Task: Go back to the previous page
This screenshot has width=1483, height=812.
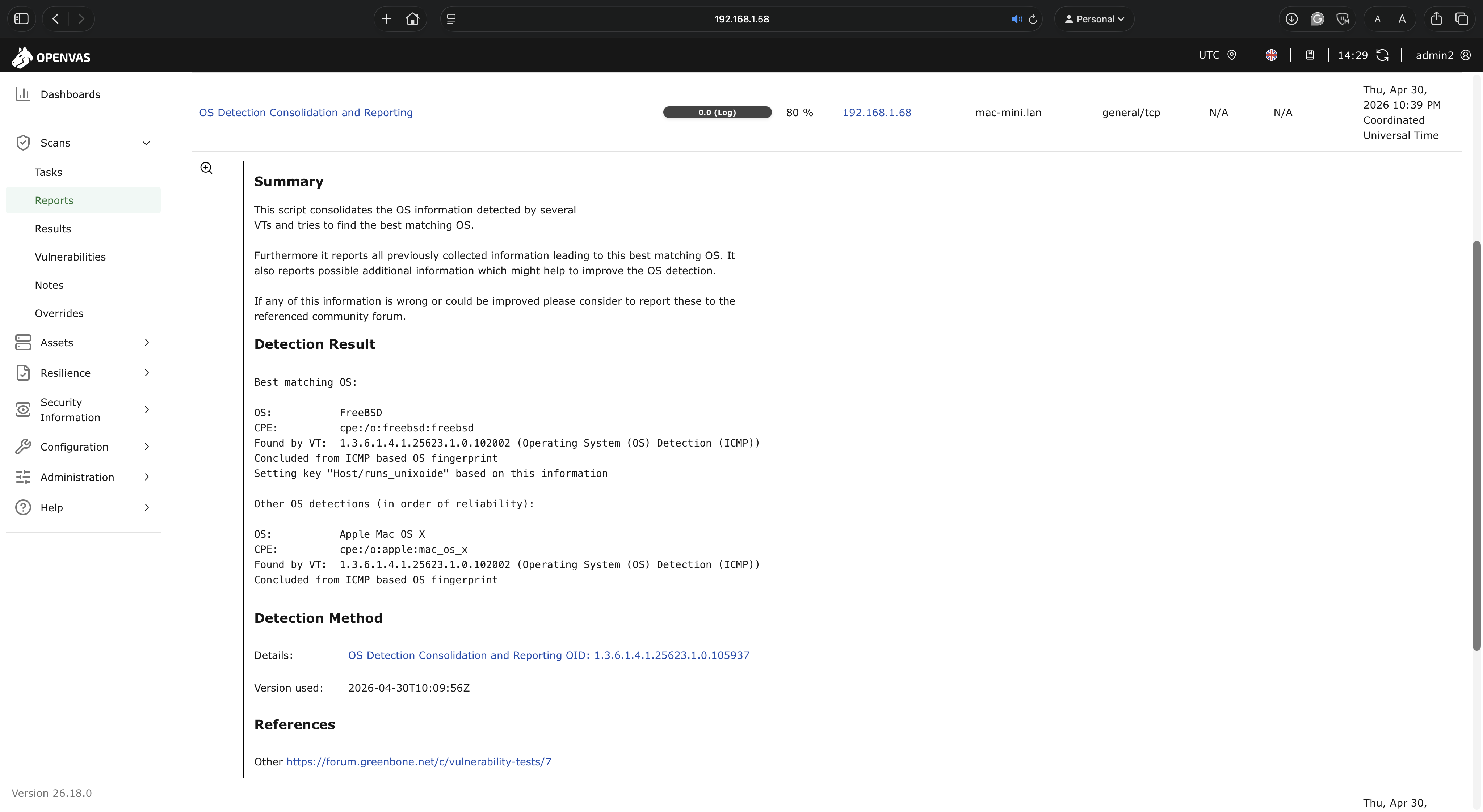Action: 56,19
